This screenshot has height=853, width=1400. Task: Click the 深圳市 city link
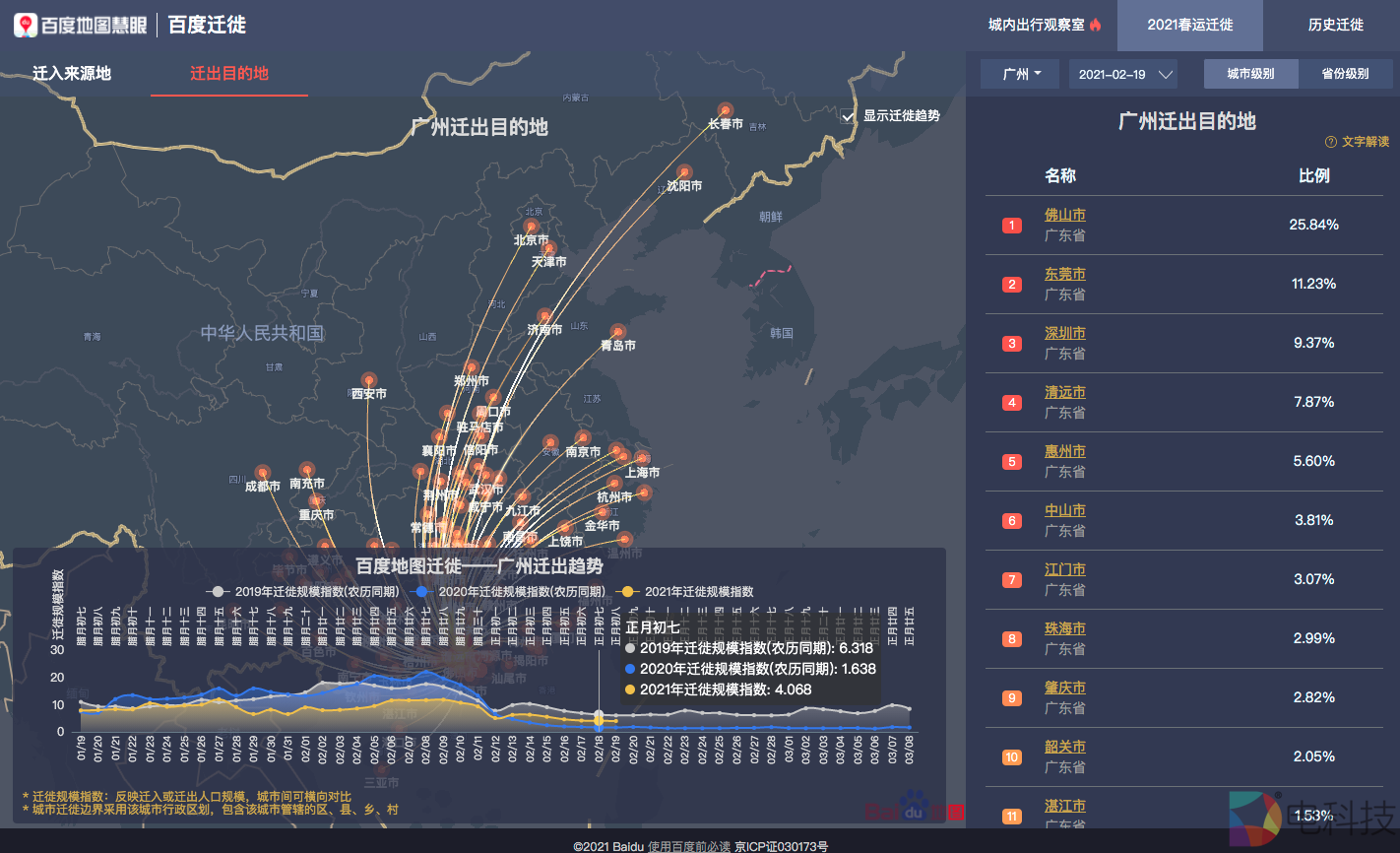pos(1064,333)
